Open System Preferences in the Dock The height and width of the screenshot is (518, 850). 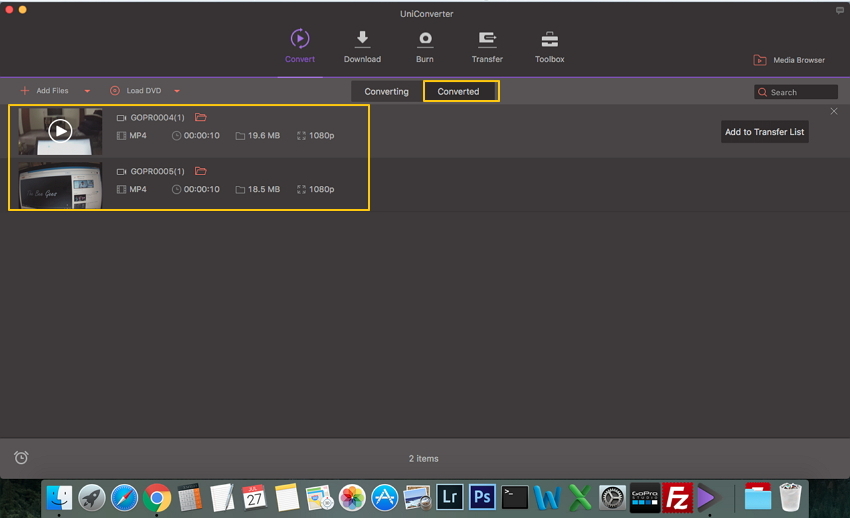click(x=612, y=497)
